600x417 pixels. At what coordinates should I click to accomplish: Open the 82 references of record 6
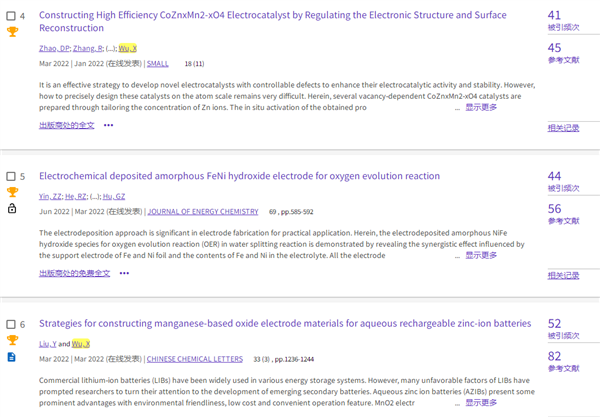click(554, 355)
